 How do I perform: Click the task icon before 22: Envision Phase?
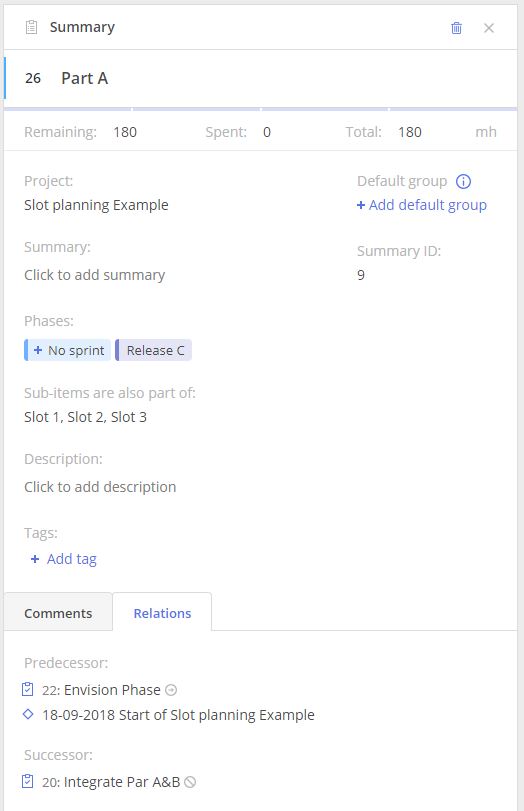pyautogui.click(x=28, y=689)
